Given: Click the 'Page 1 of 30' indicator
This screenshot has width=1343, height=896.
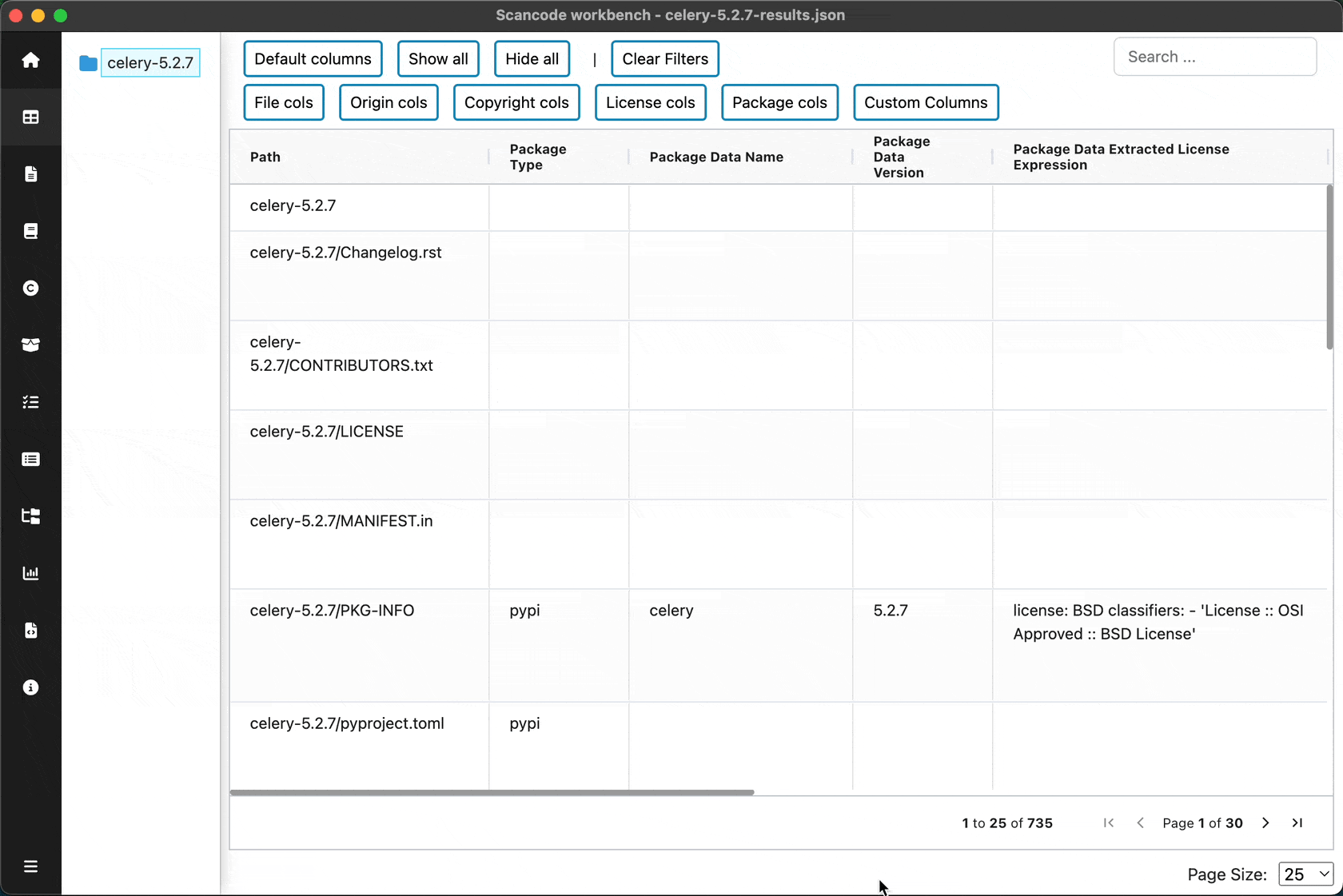Looking at the screenshot, I should click(1202, 822).
